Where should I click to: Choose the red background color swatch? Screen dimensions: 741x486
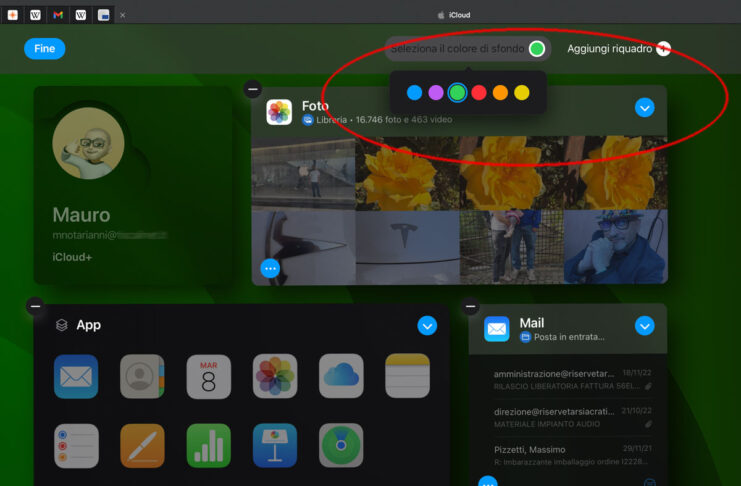(x=479, y=93)
